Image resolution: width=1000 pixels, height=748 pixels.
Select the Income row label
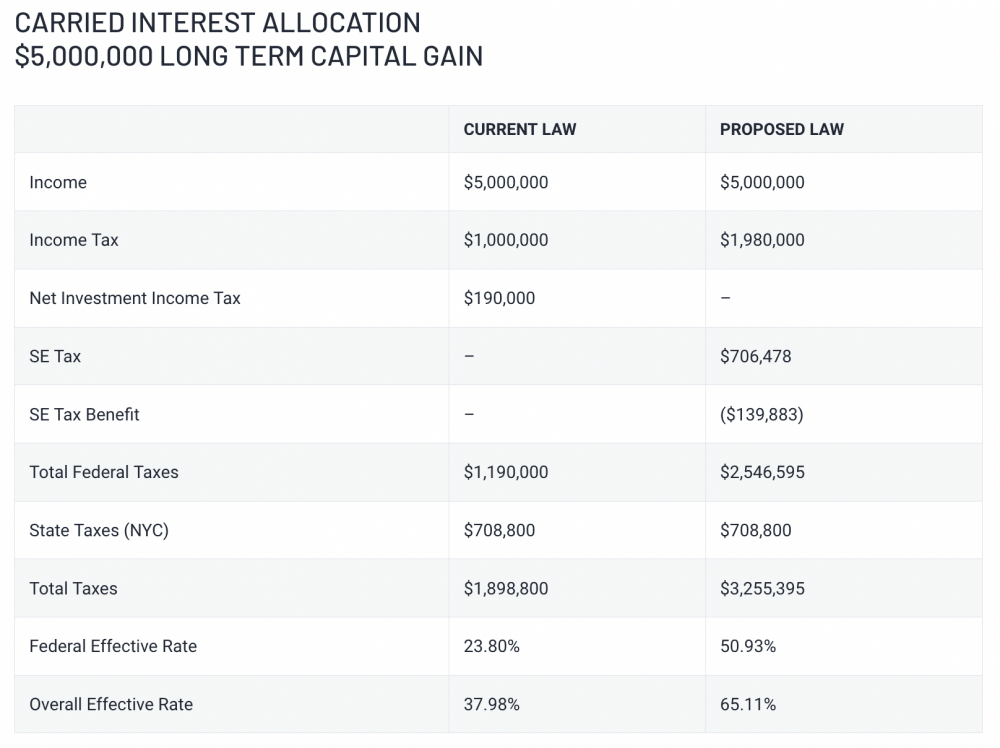(x=58, y=182)
